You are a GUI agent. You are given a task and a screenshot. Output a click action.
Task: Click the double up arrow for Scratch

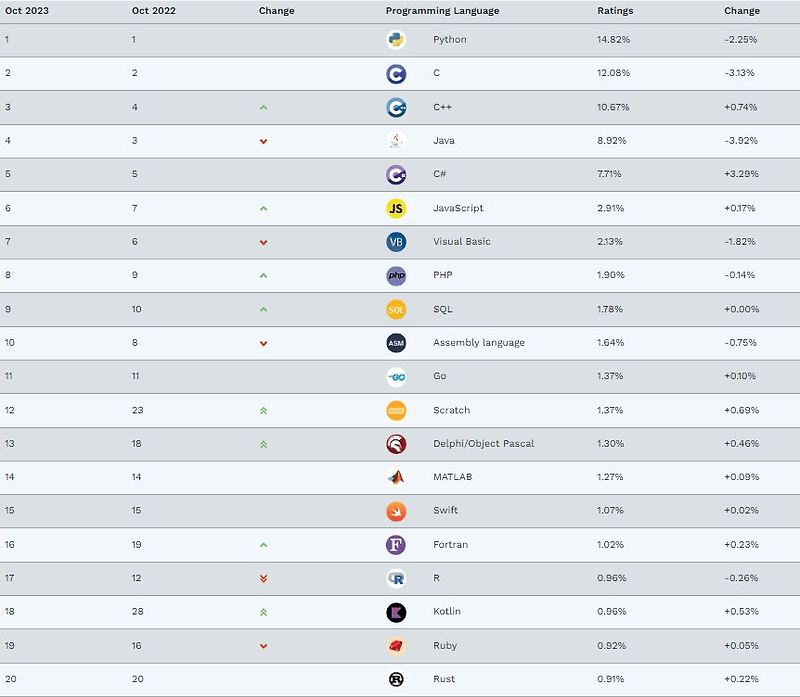point(263,411)
